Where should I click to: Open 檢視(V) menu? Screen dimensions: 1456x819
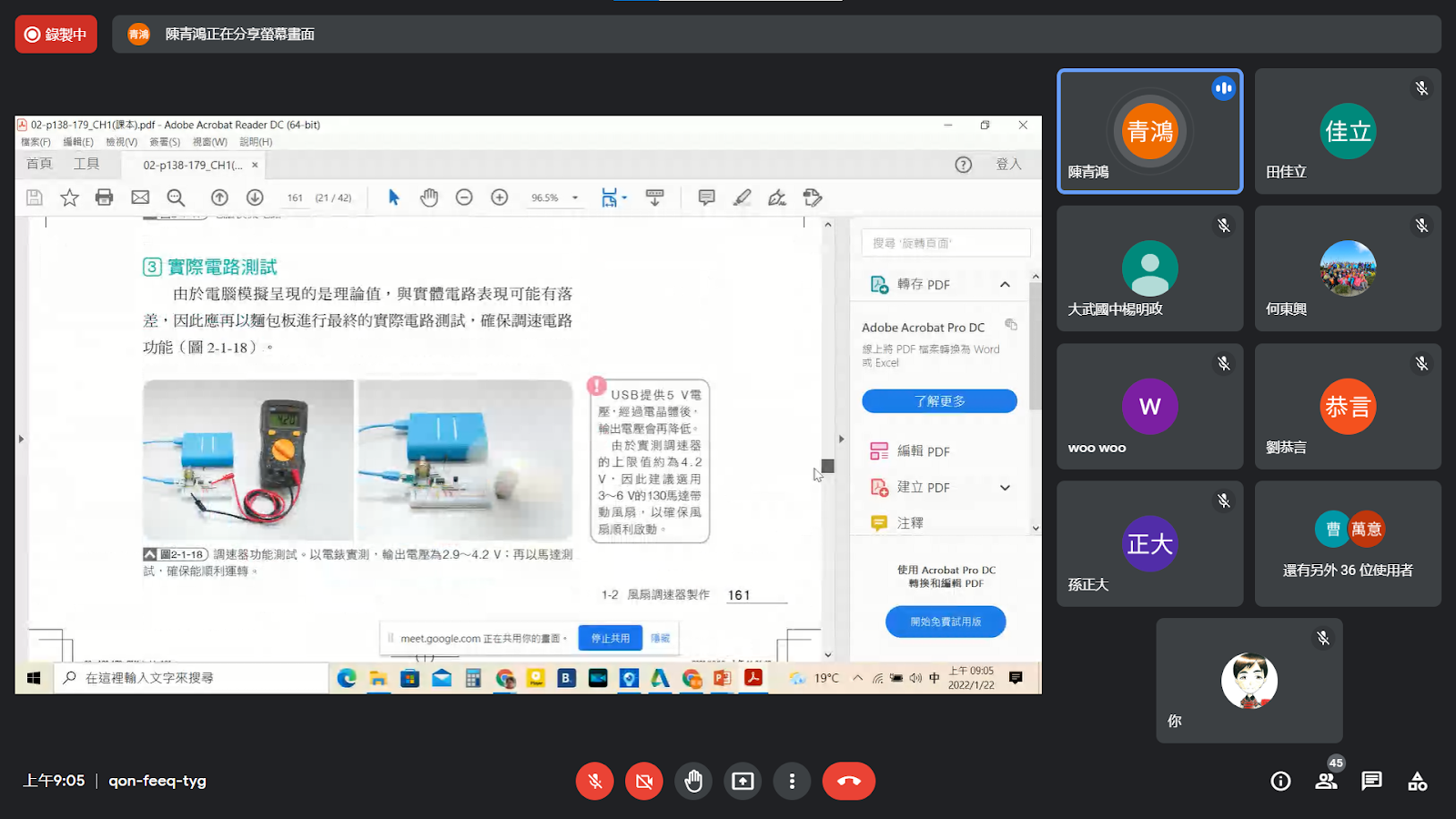pyautogui.click(x=121, y=142)
